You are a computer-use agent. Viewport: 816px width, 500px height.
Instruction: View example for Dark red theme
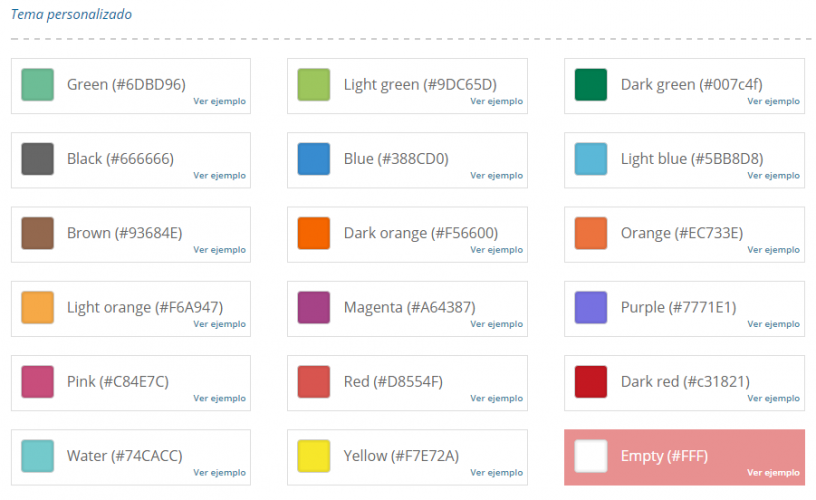[773, 398]
